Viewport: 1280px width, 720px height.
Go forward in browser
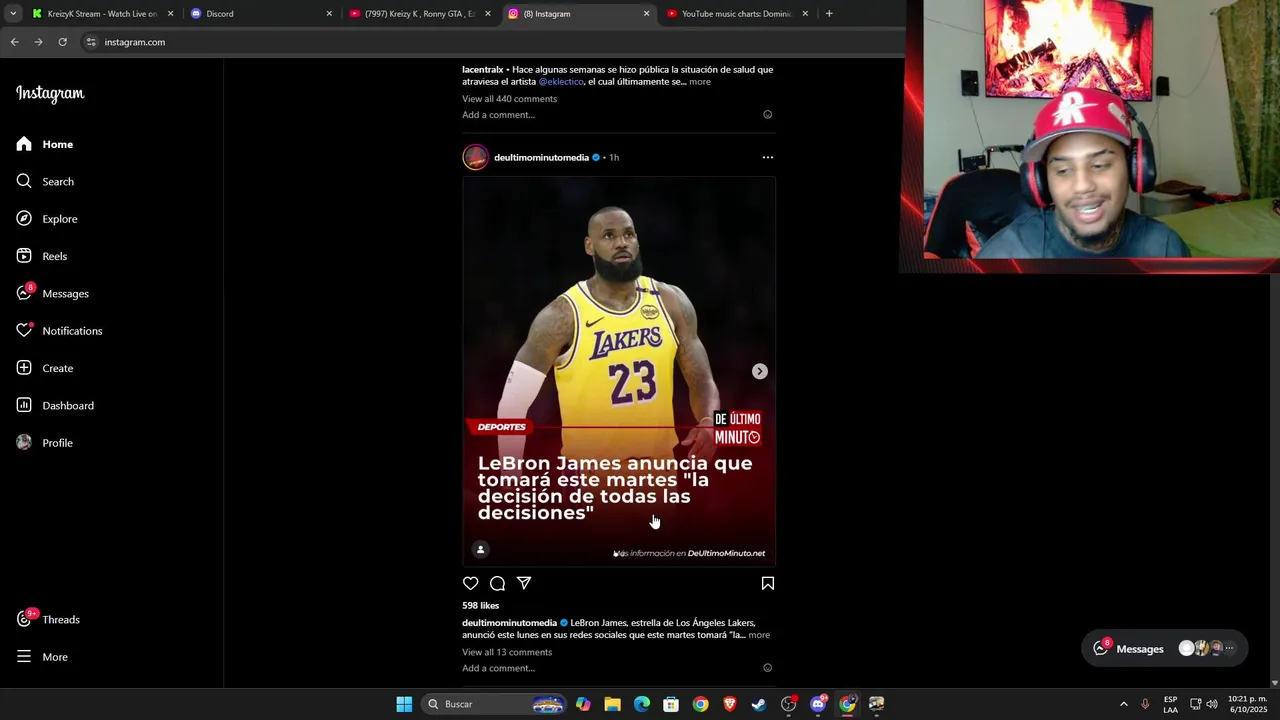[x=38, y=42]
